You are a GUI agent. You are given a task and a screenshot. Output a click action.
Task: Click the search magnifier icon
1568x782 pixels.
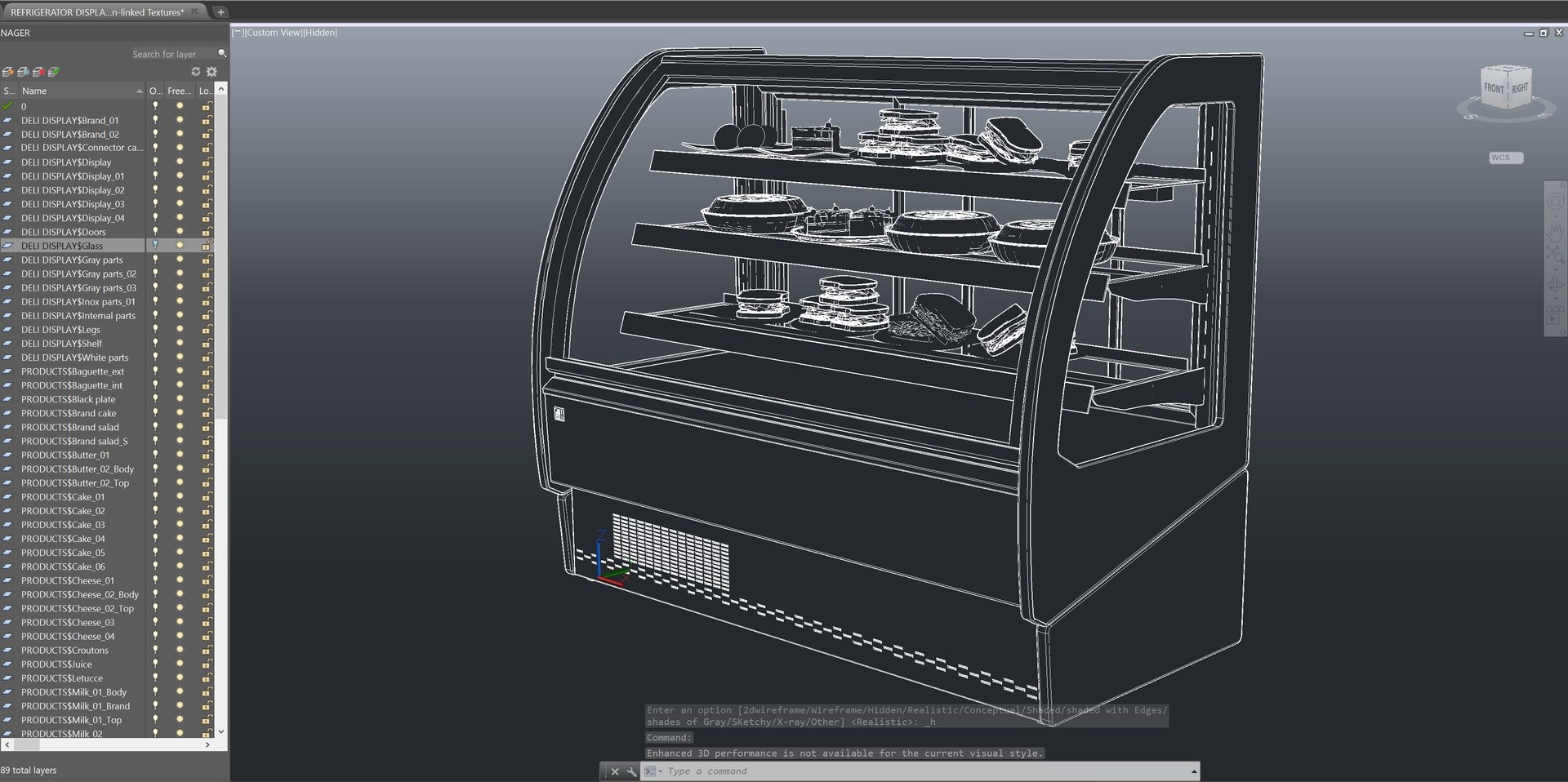click(222, 54)
